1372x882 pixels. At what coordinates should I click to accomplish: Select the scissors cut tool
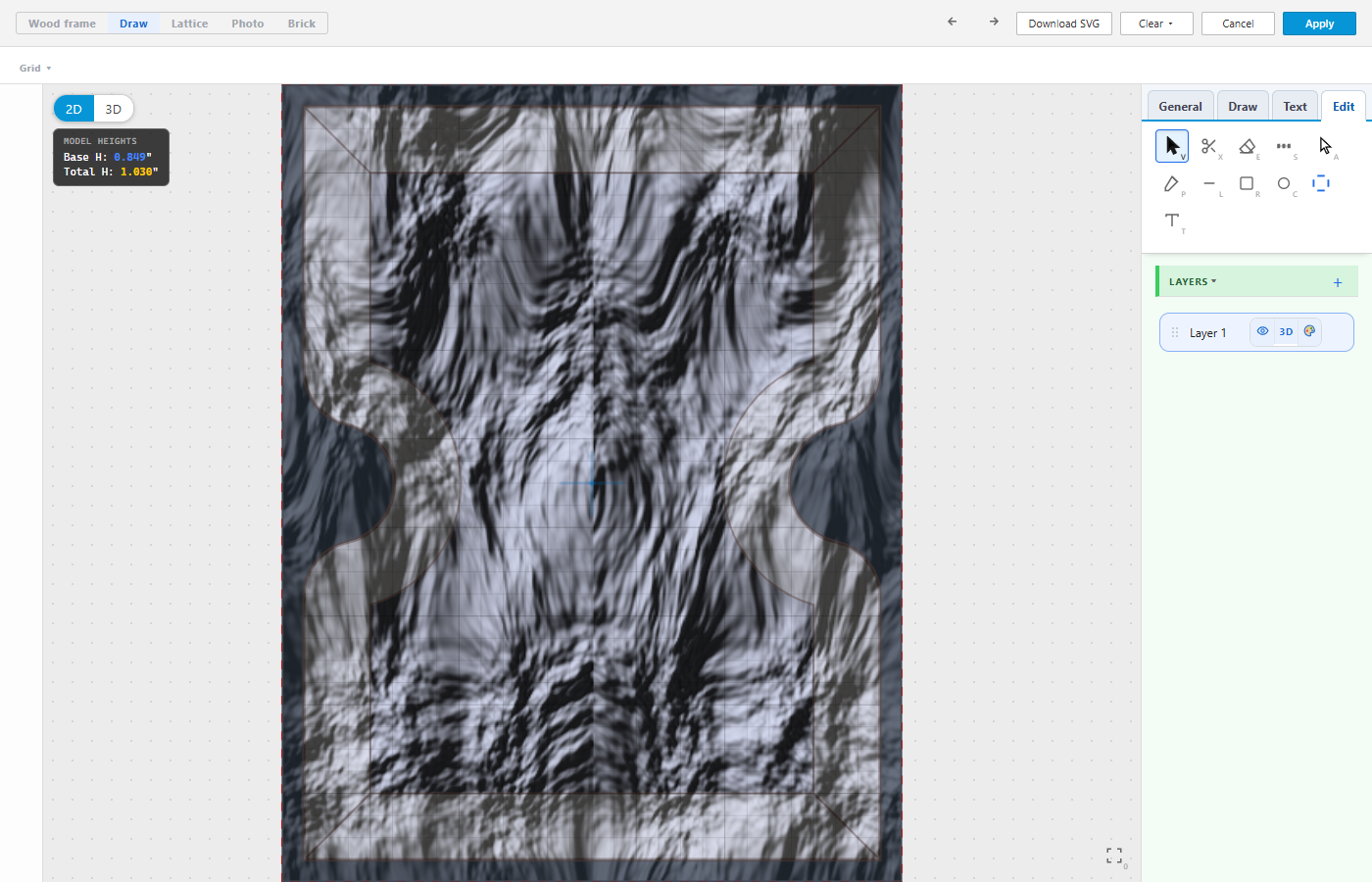click(x=1209, y=146)
